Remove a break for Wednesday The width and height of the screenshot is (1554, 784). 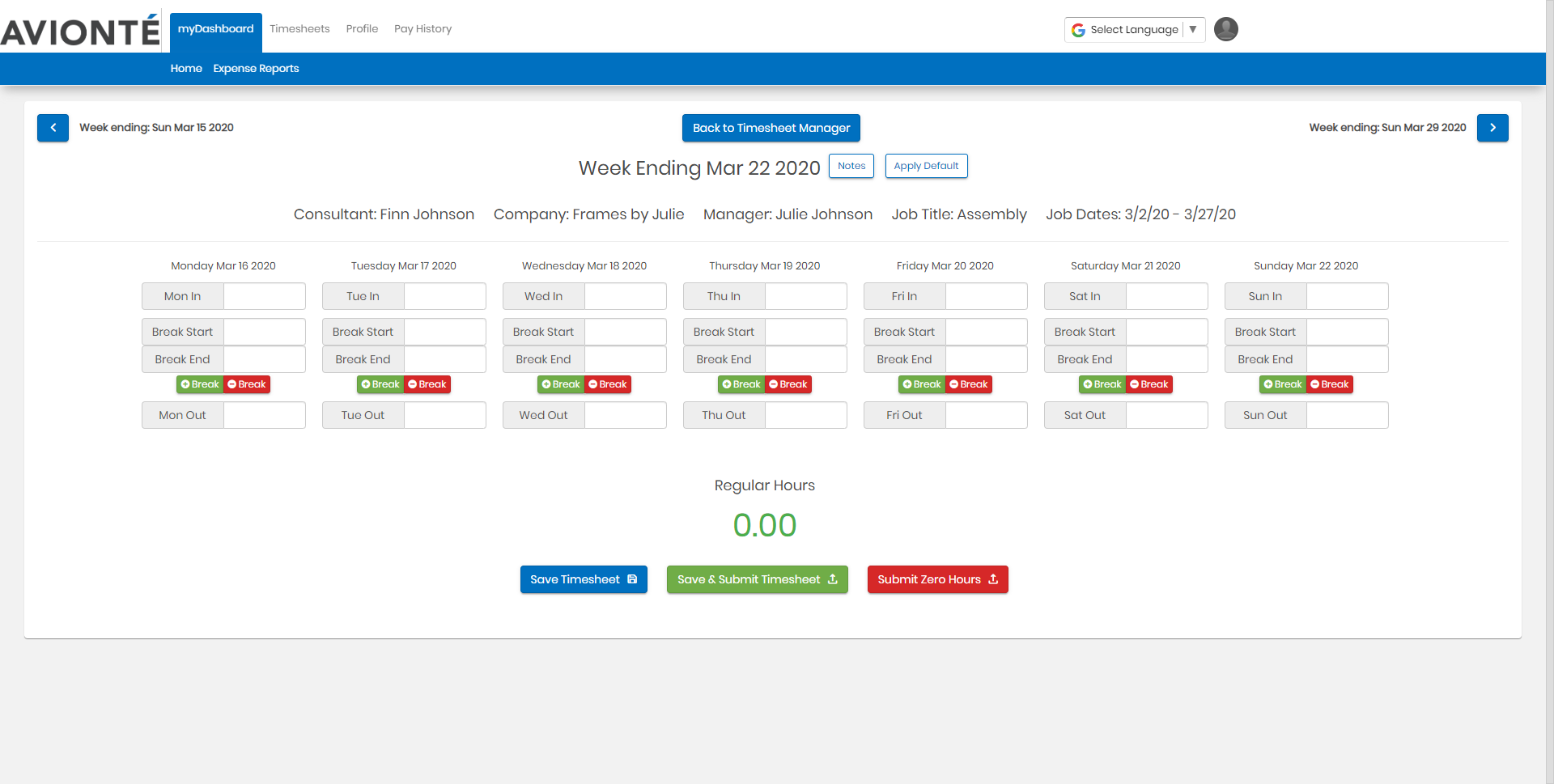[608, 384]
